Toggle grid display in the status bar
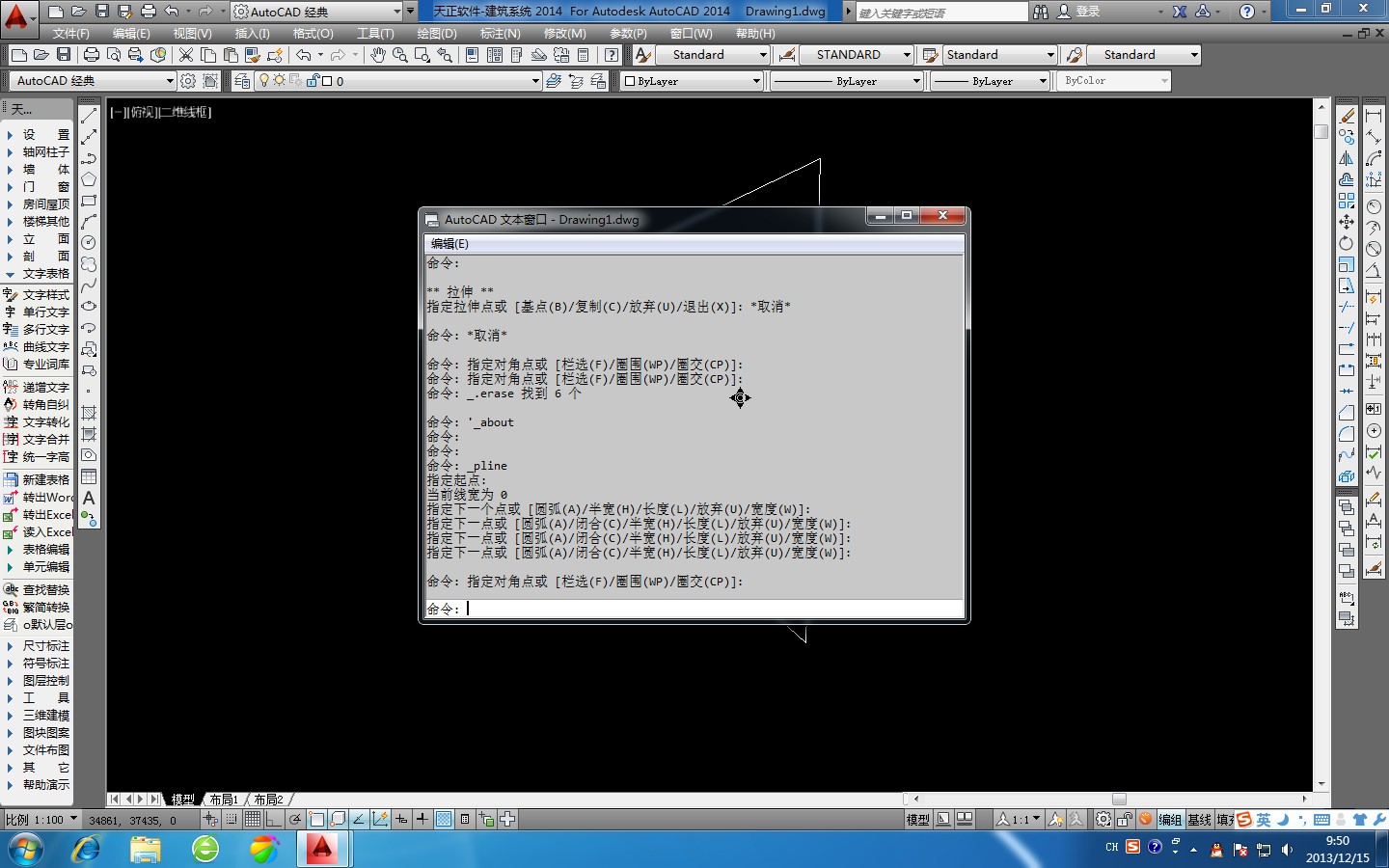 pos(252,820)
